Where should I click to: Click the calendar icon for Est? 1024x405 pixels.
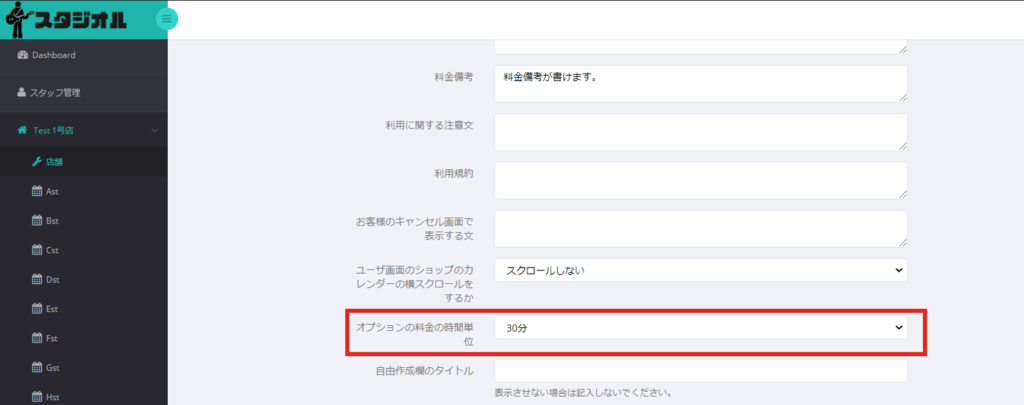coord(37,309)
